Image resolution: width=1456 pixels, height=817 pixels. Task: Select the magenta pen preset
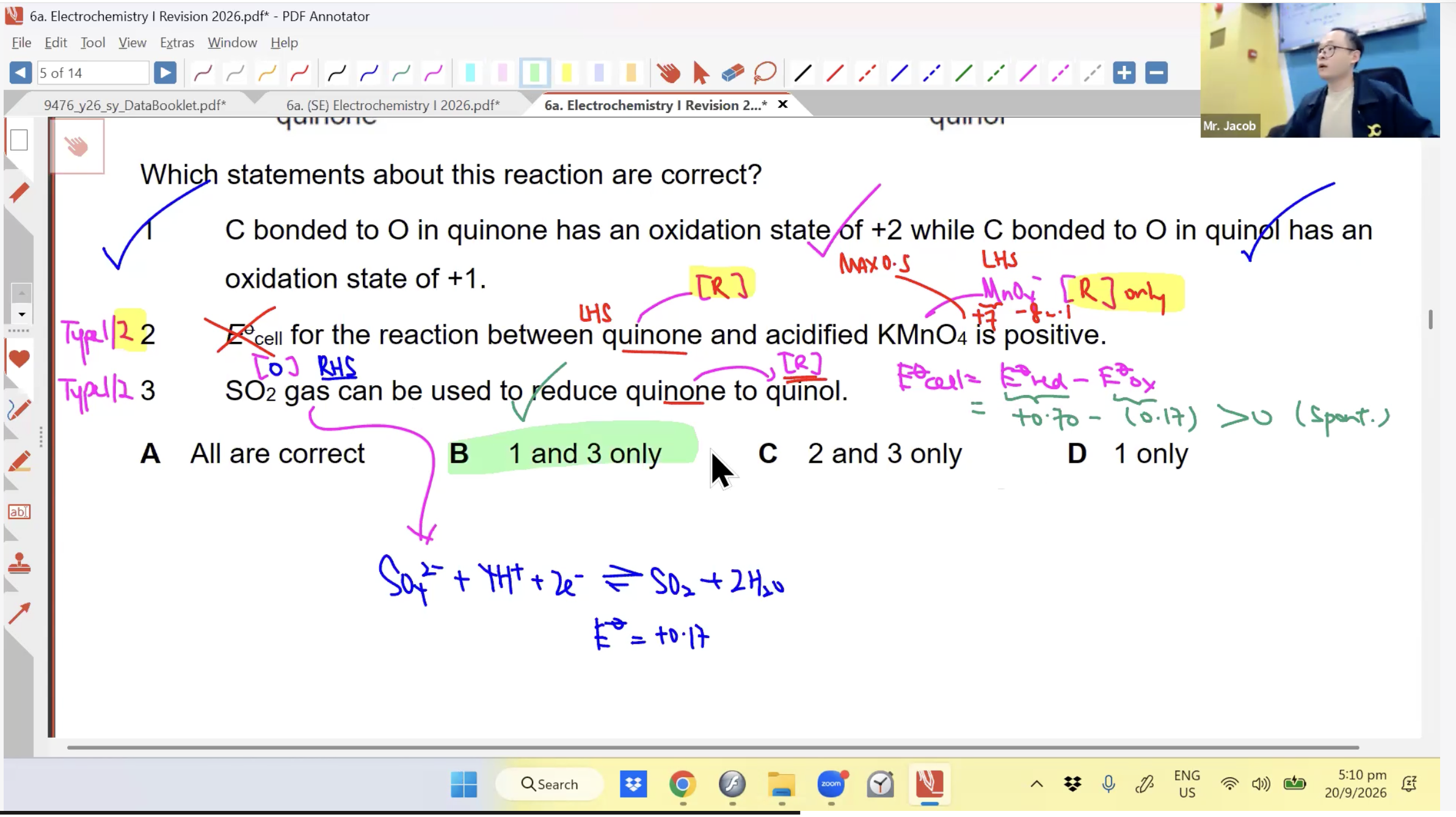click(x=433, y=73)
